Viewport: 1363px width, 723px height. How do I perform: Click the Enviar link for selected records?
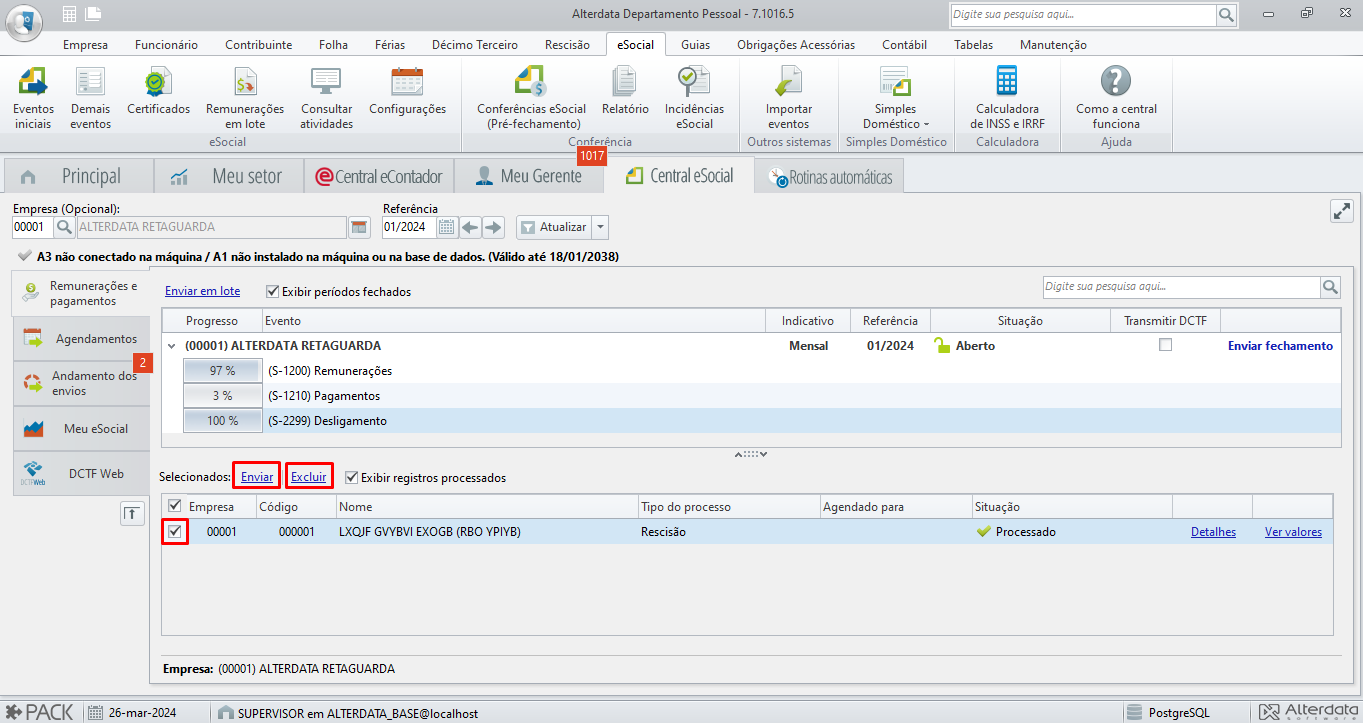[257, 477]
